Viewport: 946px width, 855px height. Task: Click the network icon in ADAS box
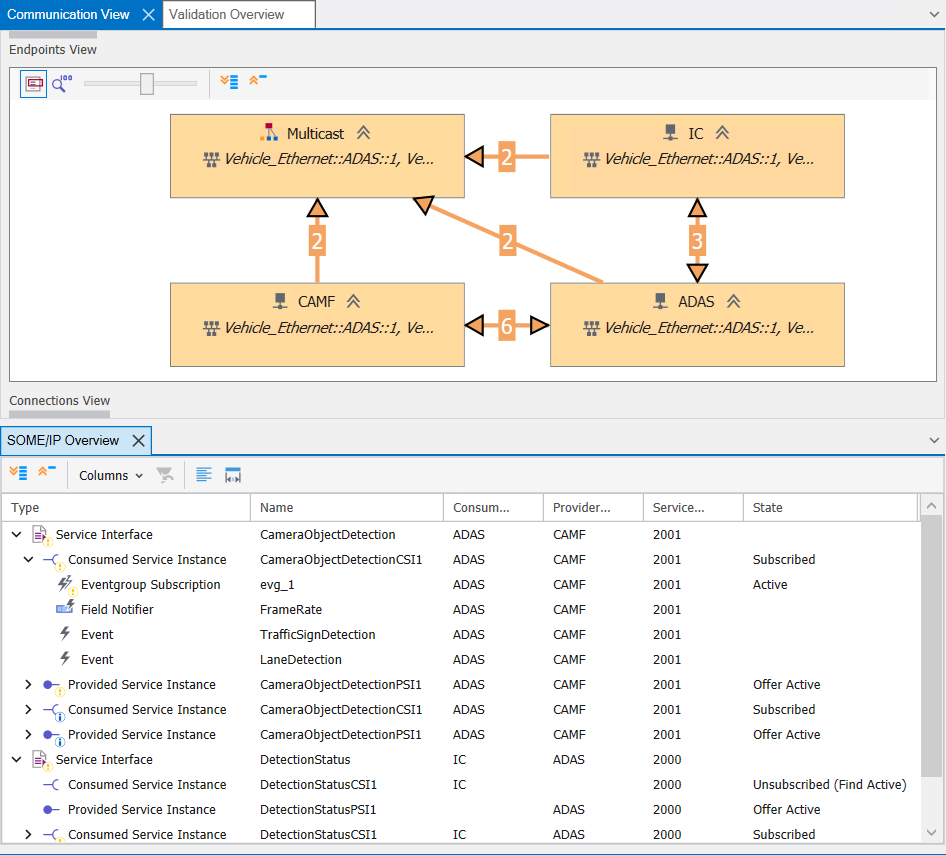[591, 328]
